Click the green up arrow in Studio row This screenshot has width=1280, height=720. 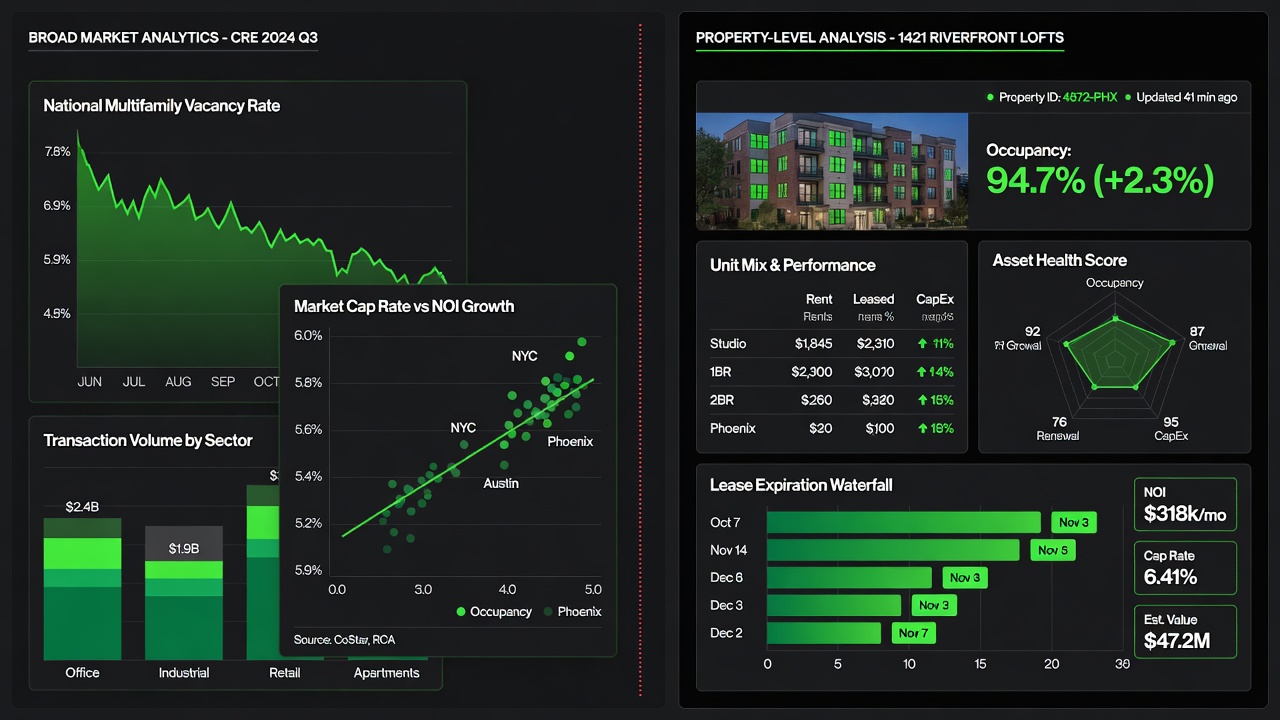pos(922,344)
